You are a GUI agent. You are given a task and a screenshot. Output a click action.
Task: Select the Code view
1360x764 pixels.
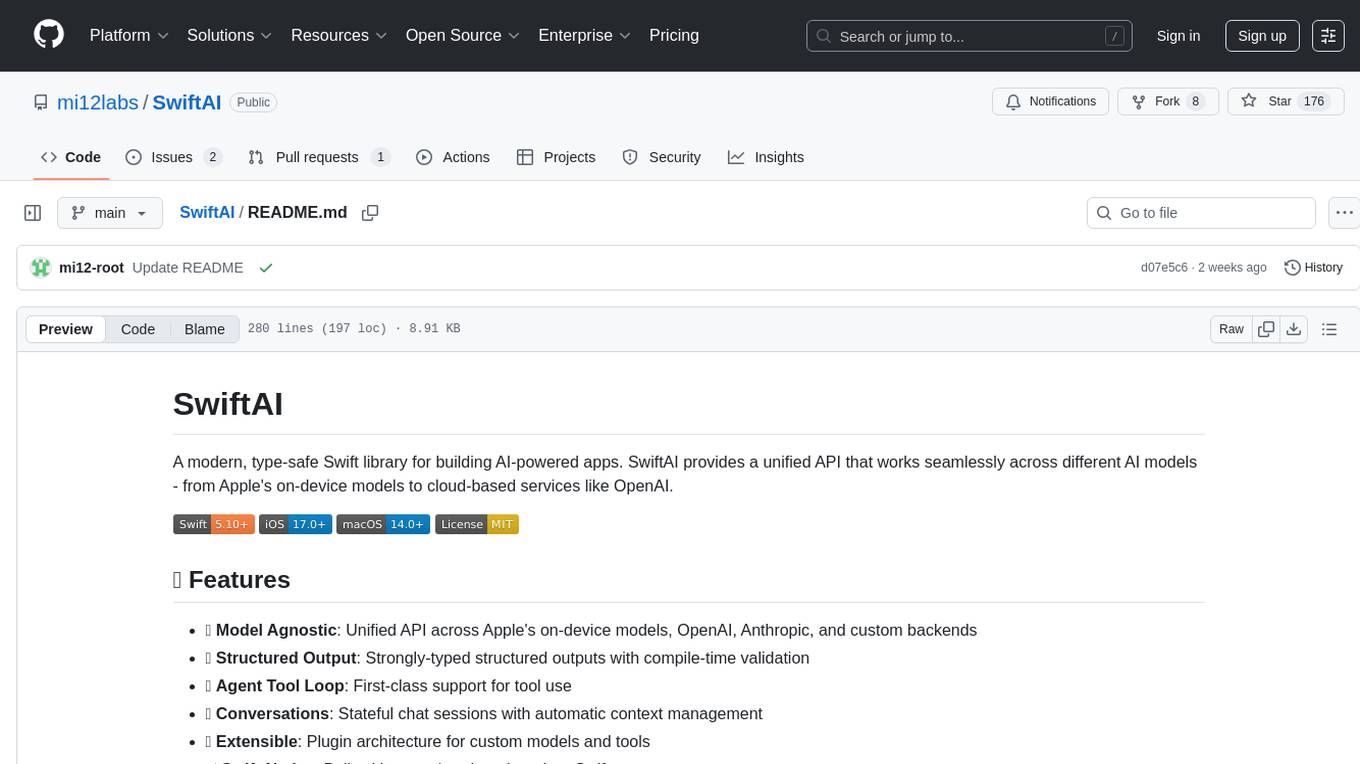(138, 329)
